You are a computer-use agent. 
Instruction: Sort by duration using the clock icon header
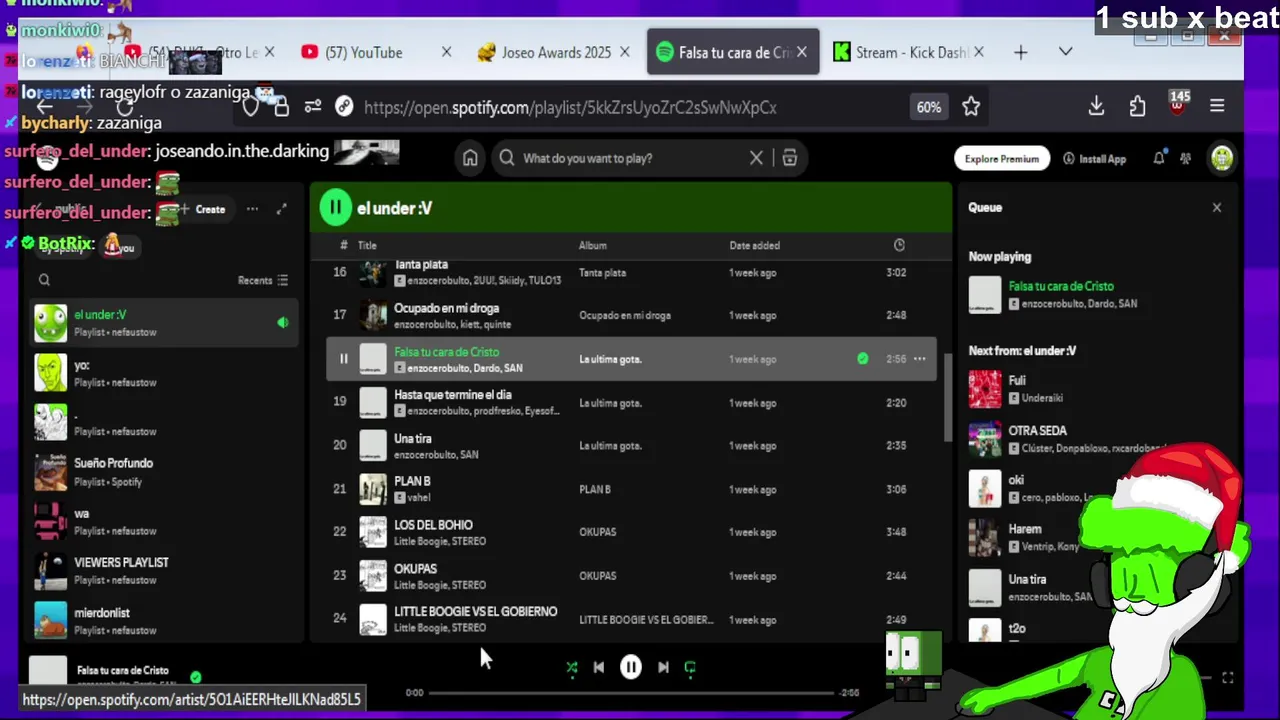899,245
